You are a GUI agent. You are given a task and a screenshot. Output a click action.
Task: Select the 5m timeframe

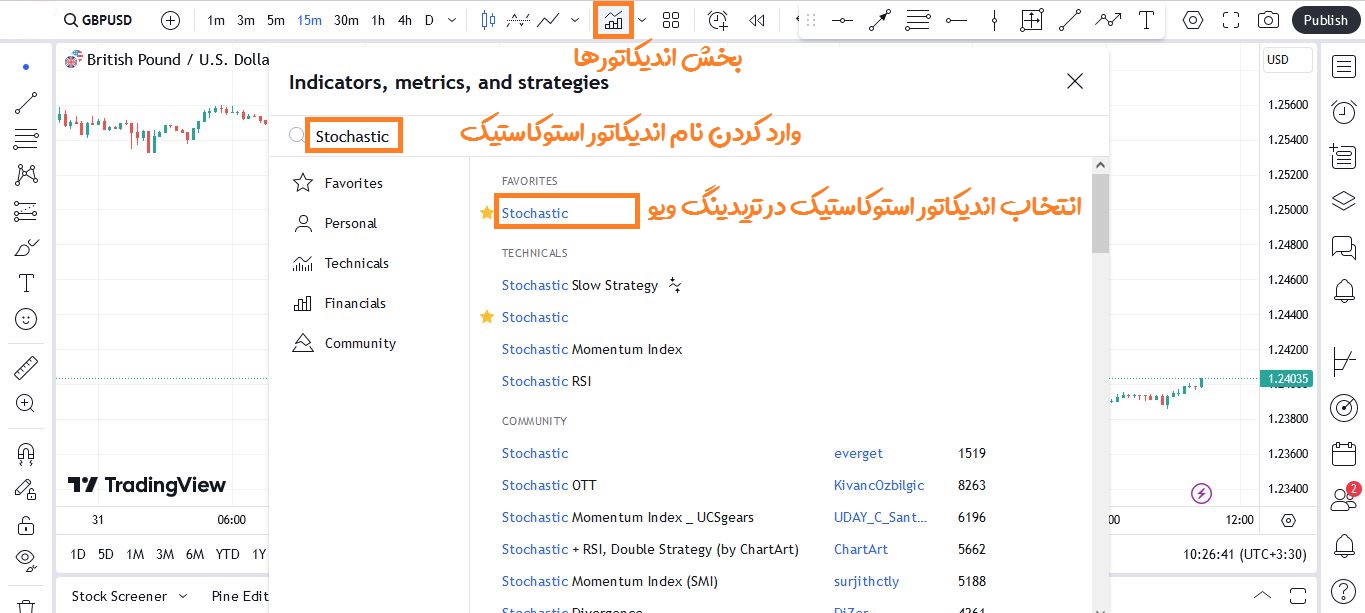(276, 20)
